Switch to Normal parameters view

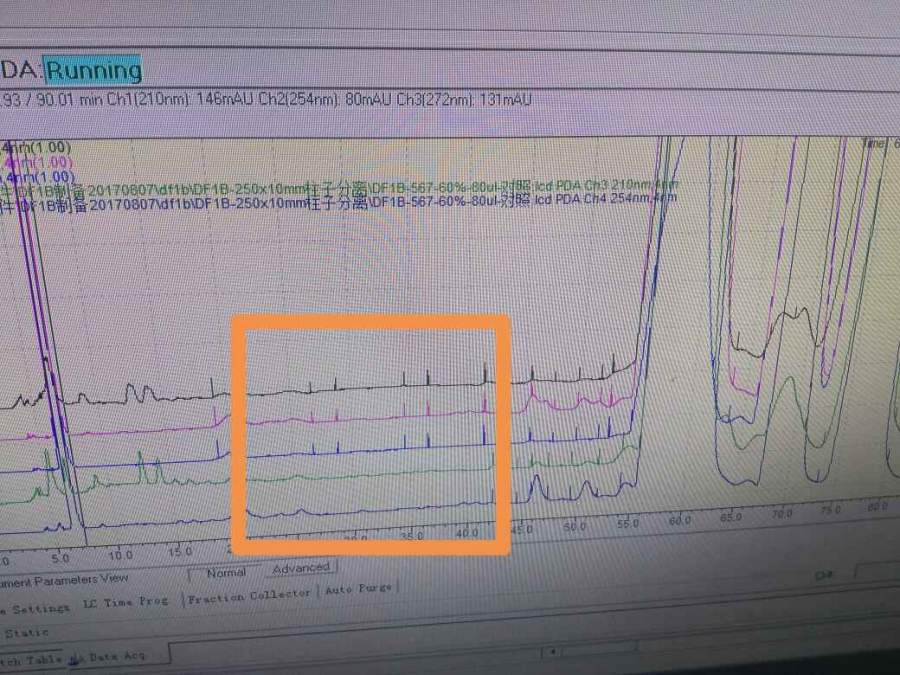(226, 573)
